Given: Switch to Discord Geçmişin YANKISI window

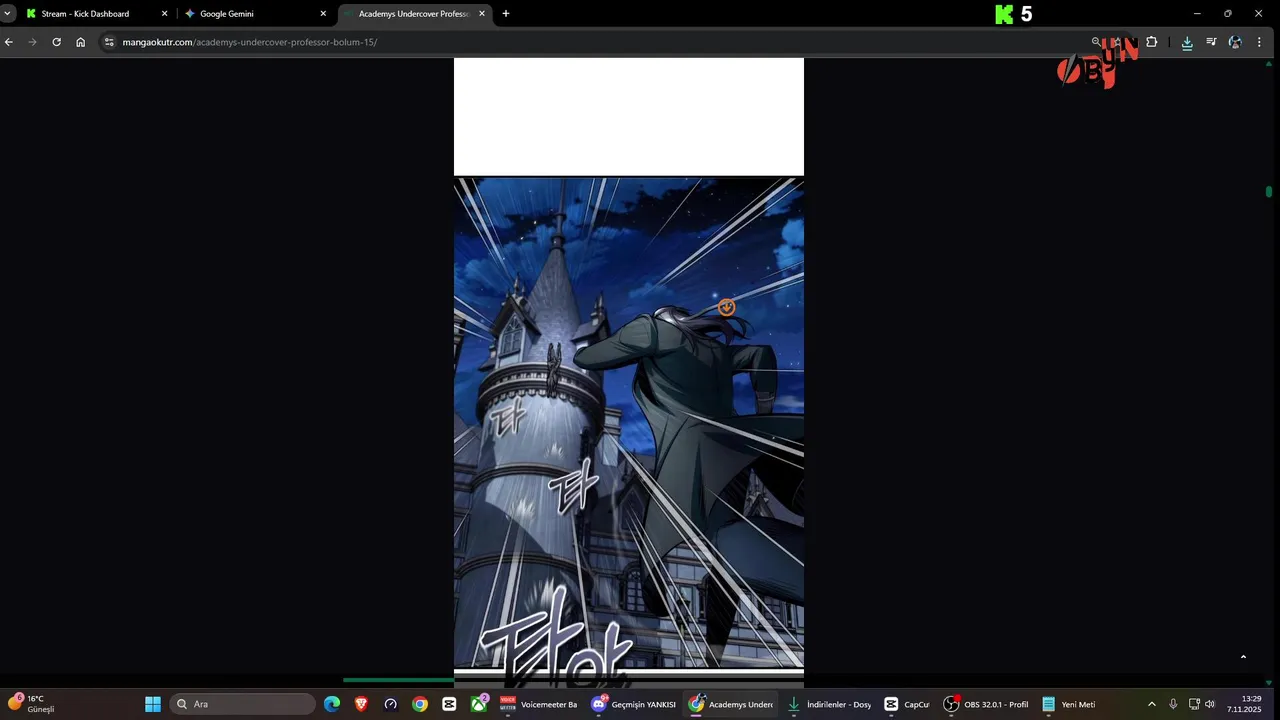Looking at the screenshot, I should (634, 704).
